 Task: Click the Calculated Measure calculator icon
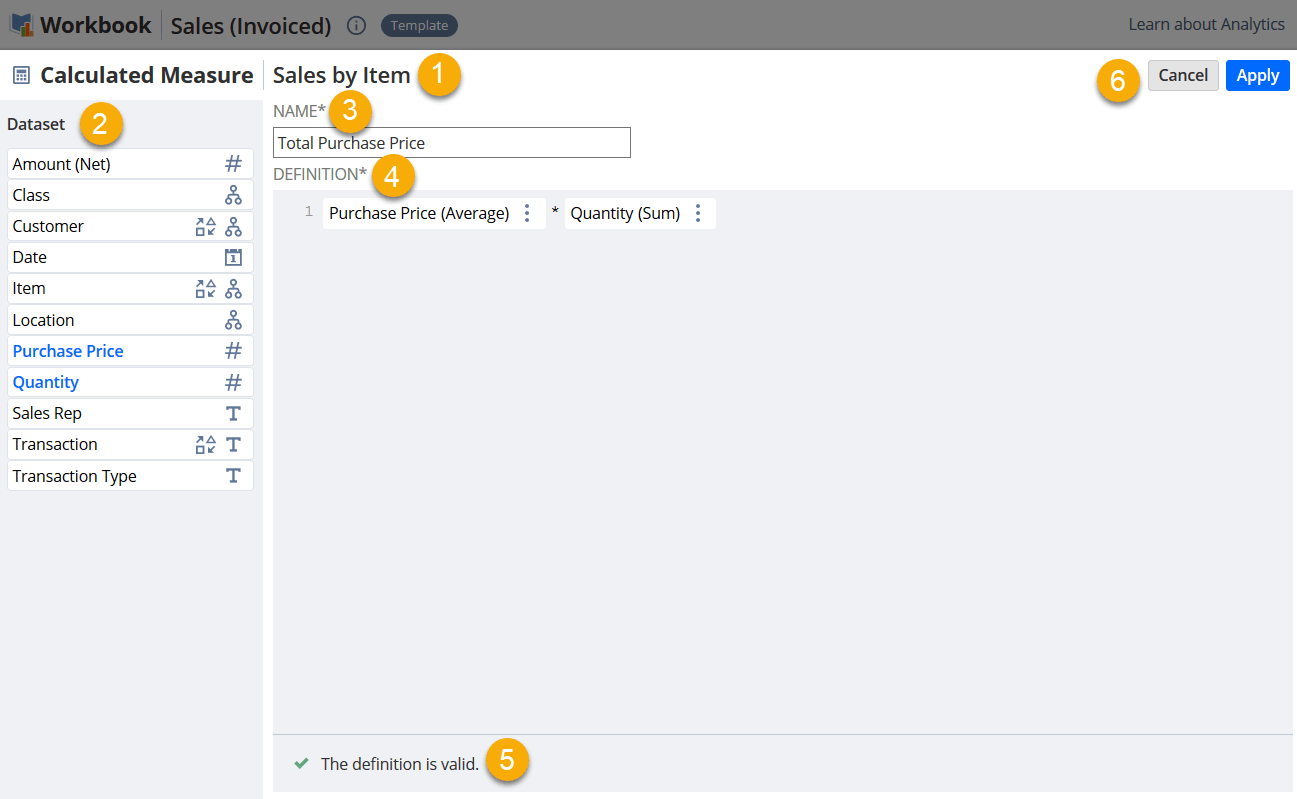21,75
